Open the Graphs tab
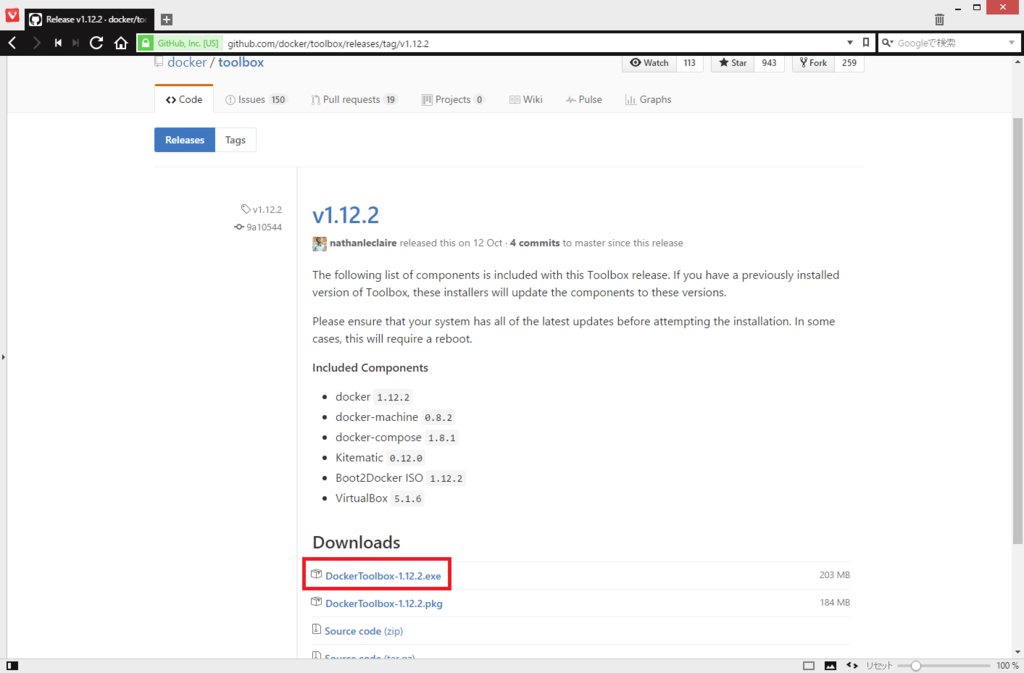1024x673 pixels. click(648, 99)
